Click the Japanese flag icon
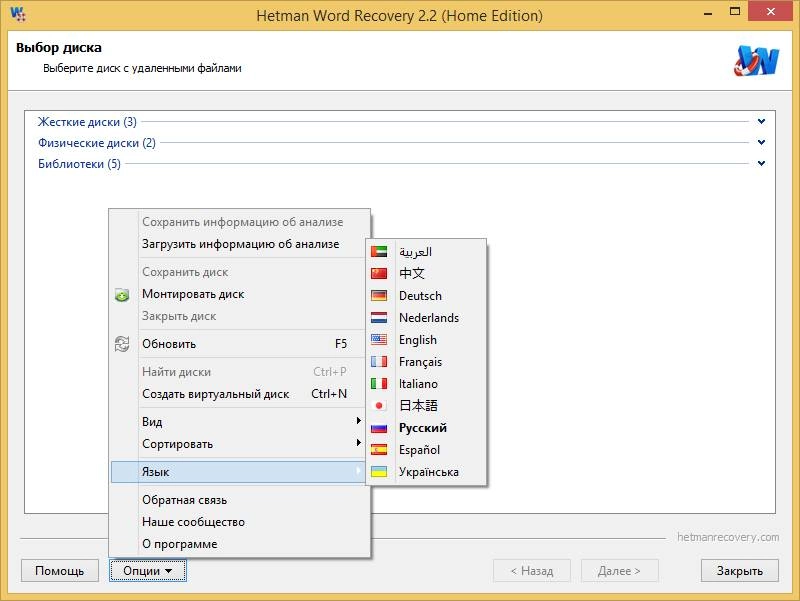 379,406
